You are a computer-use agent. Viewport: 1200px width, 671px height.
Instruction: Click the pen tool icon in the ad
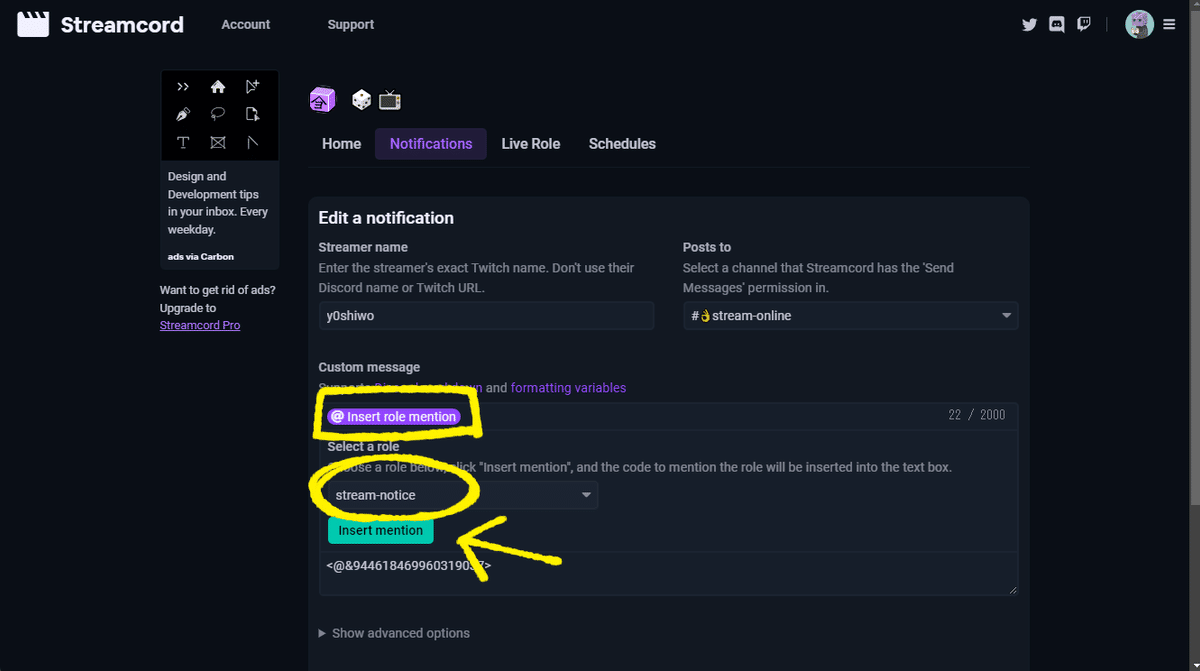(x=183, y=114)
